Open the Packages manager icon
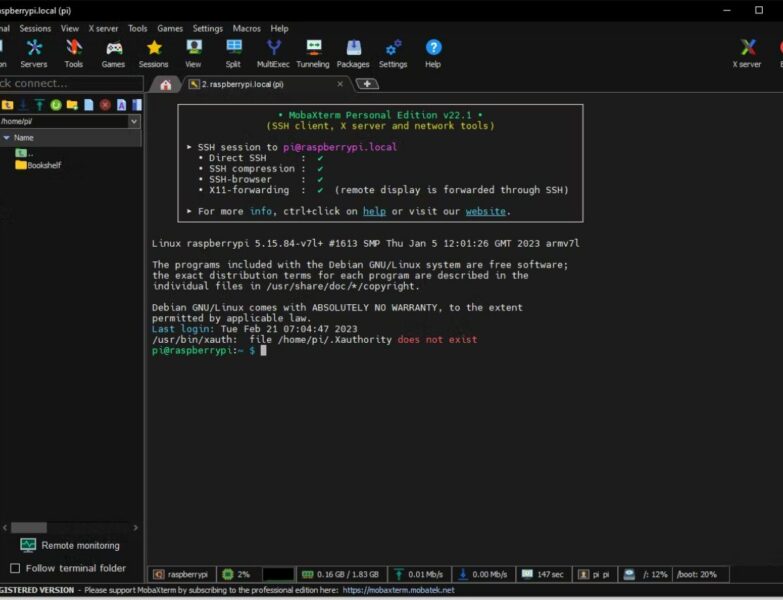 (353, 53)
